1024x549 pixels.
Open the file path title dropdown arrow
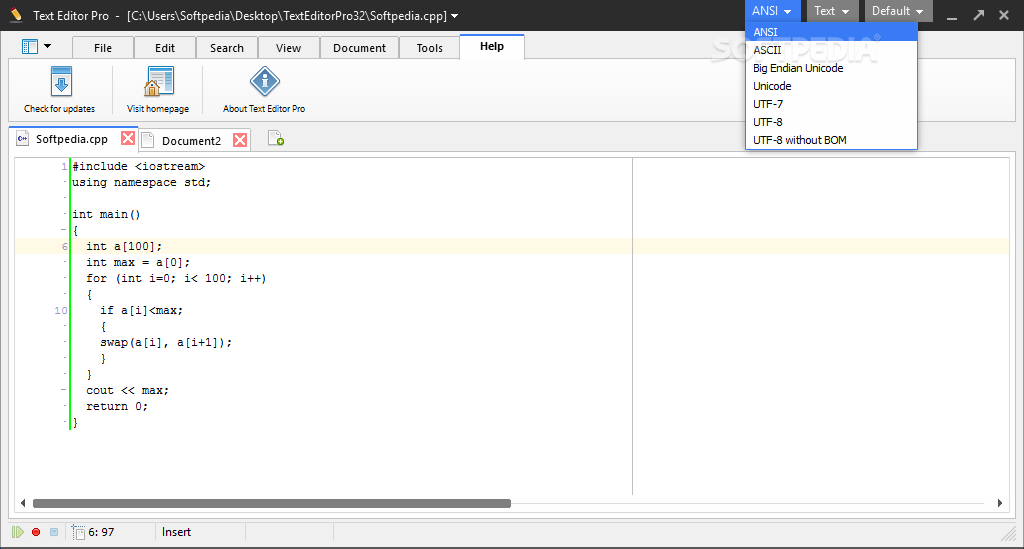[455, 16]
